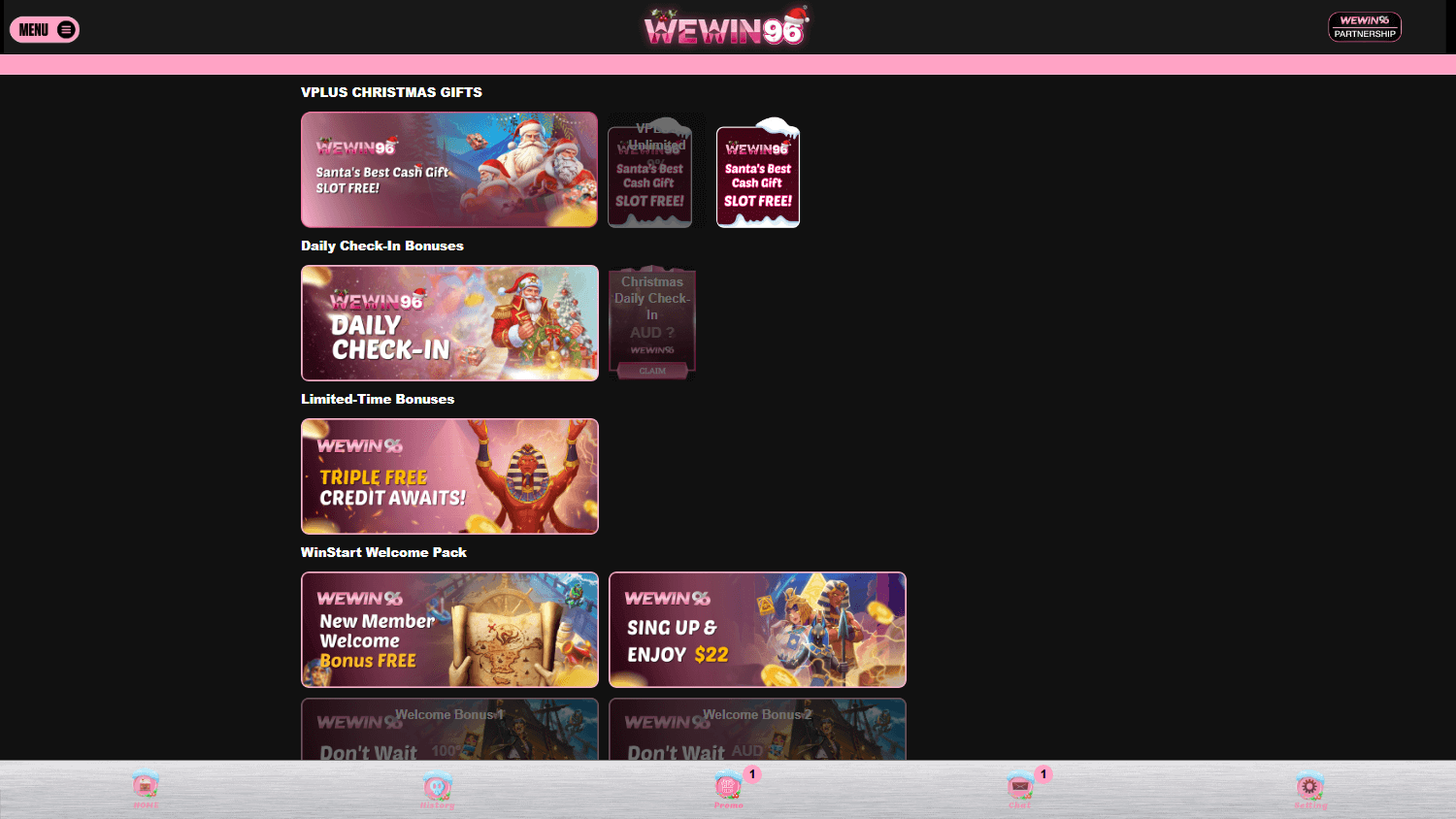Open the Daily Check-In banner
Image resolution: width=1456 pixels, height=819 pixels.
click(448, 322)
